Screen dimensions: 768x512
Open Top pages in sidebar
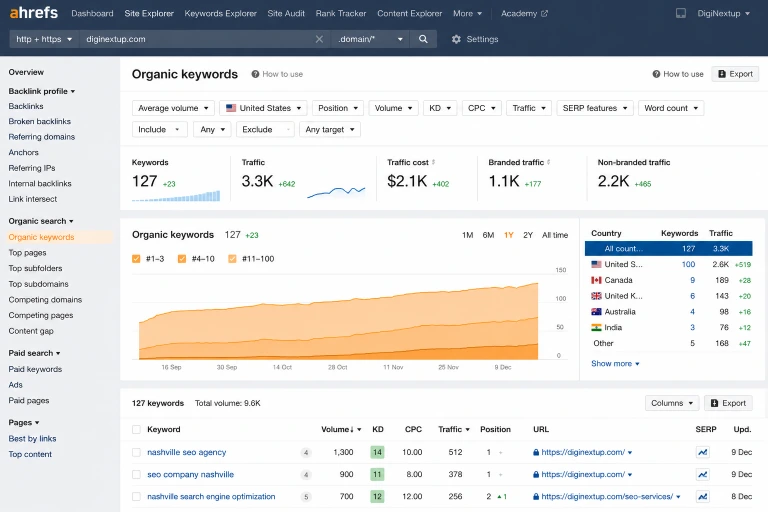click(x=27, y=253)
